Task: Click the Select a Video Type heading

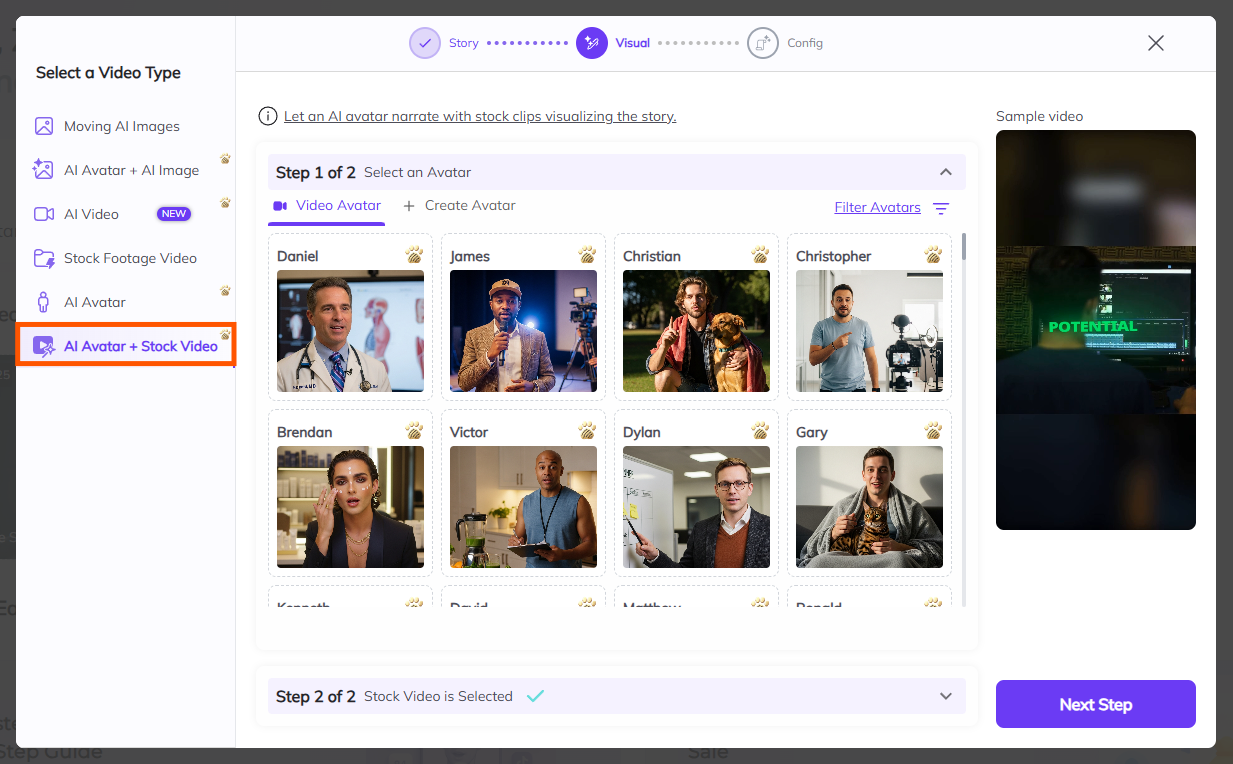Action: coord(108,72)
